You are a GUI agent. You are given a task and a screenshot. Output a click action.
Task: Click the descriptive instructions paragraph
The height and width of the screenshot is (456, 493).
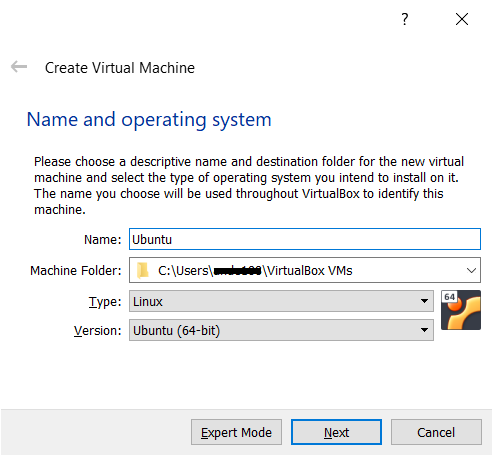[x=249, y=185]
